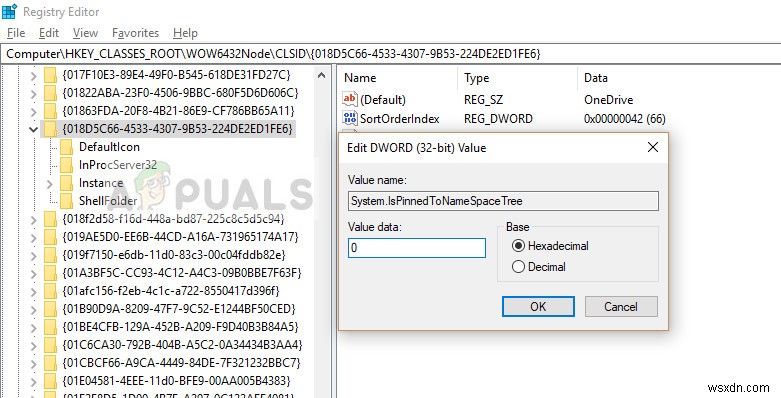Click folder icon of {01B90D9A-8209-47F7-9C52-E1244BF50CED}
This screenshot has width=781, height=398.
point(50,309)
